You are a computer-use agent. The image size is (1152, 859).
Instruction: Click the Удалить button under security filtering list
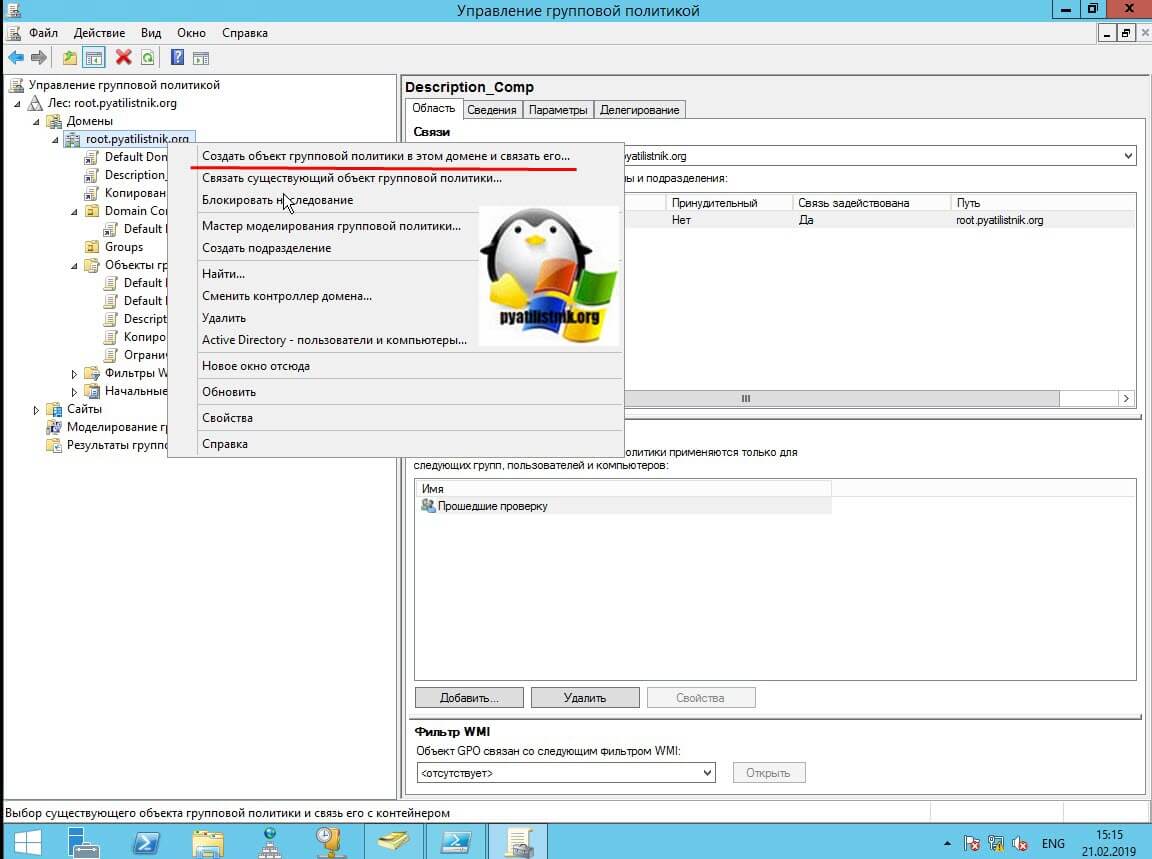585,697
